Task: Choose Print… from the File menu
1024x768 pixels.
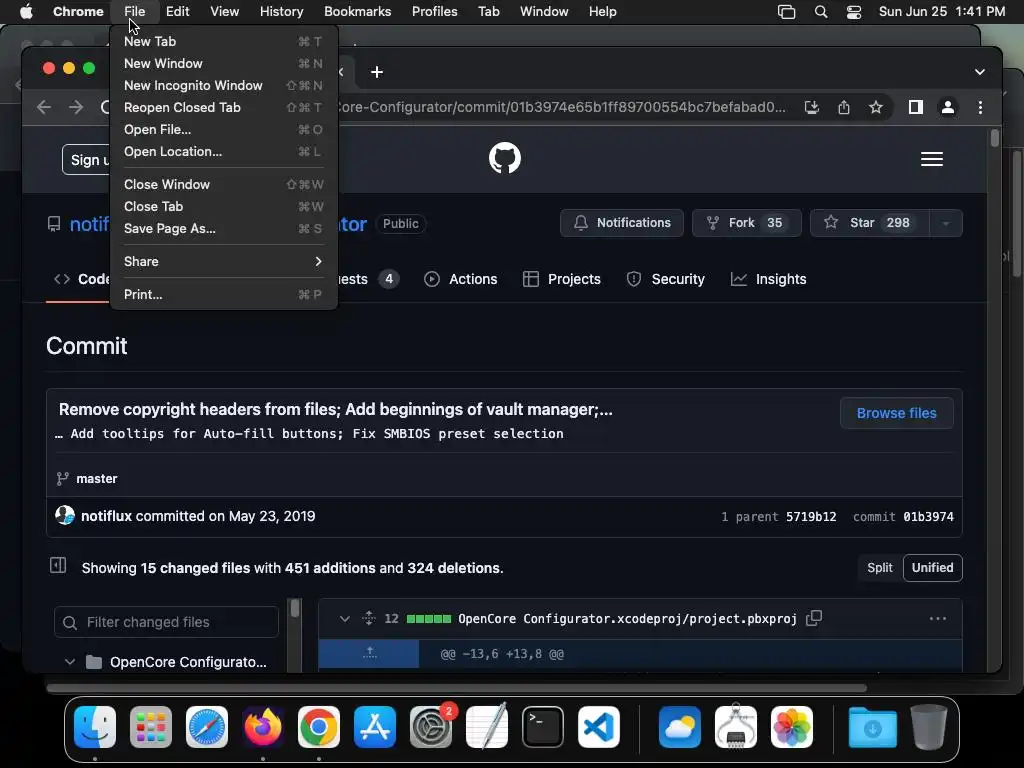Action: pos(223,295)
